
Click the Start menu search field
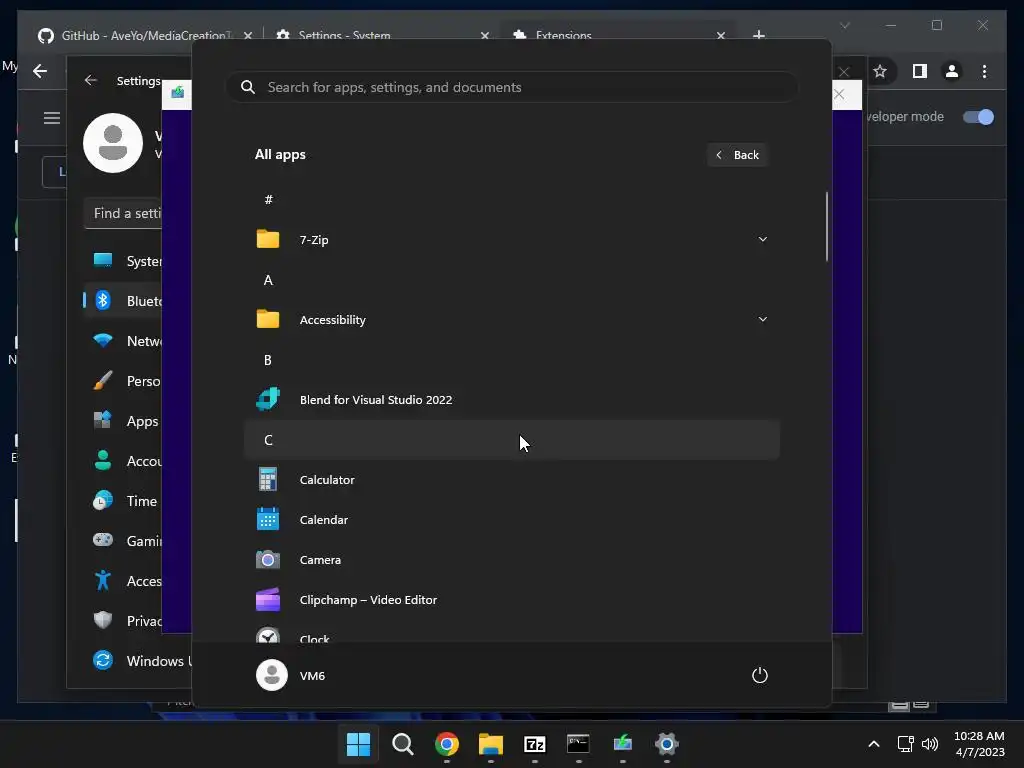[511, 87]
